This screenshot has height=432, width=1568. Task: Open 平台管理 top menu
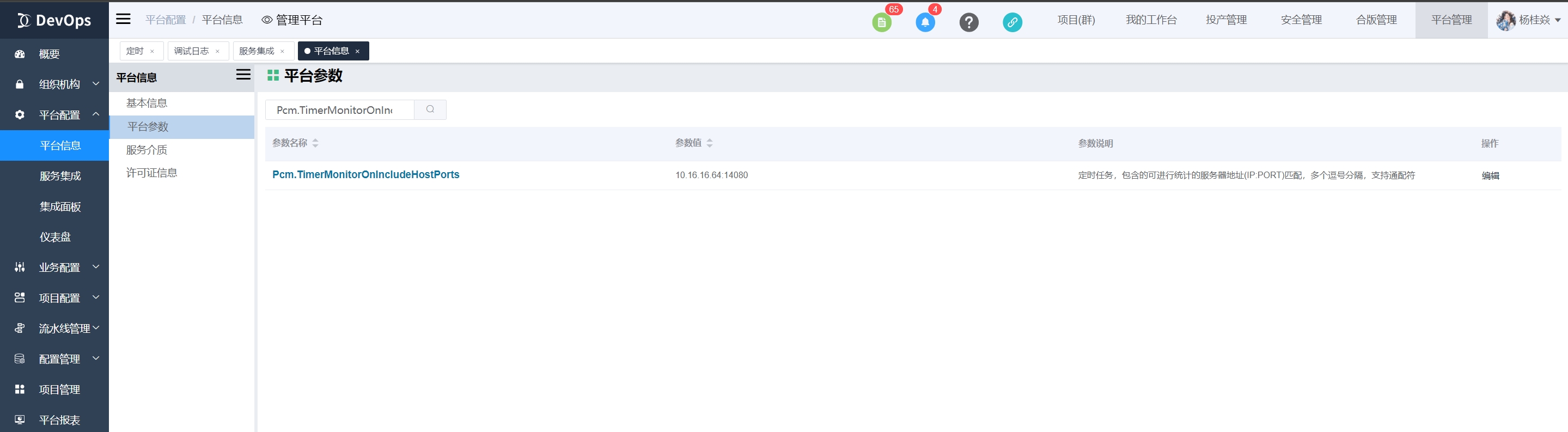click(x=1451, y=20)
